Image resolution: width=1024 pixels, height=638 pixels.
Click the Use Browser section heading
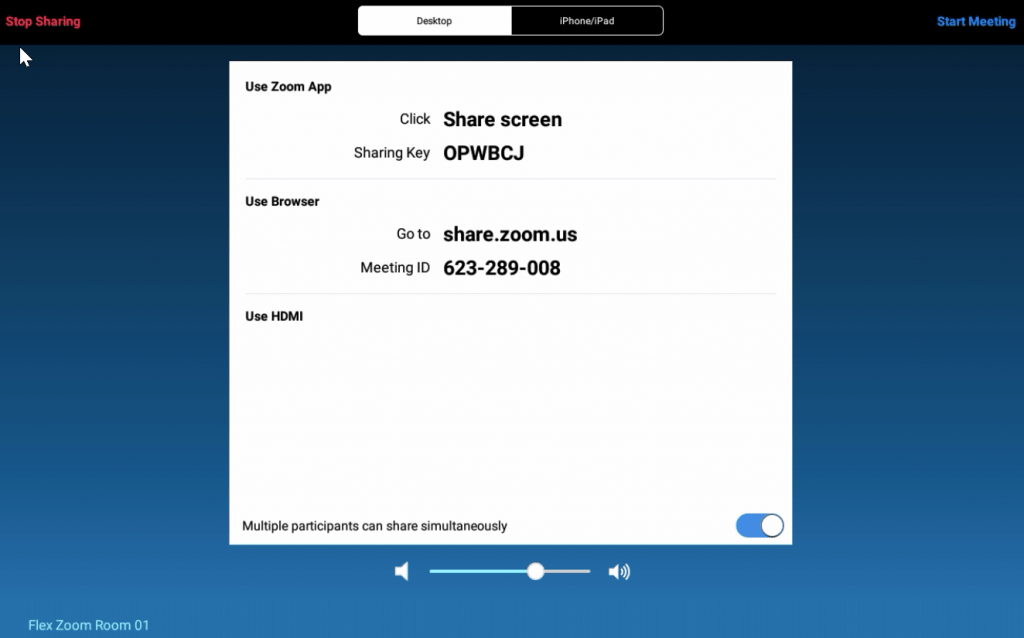tap(282, 201)
